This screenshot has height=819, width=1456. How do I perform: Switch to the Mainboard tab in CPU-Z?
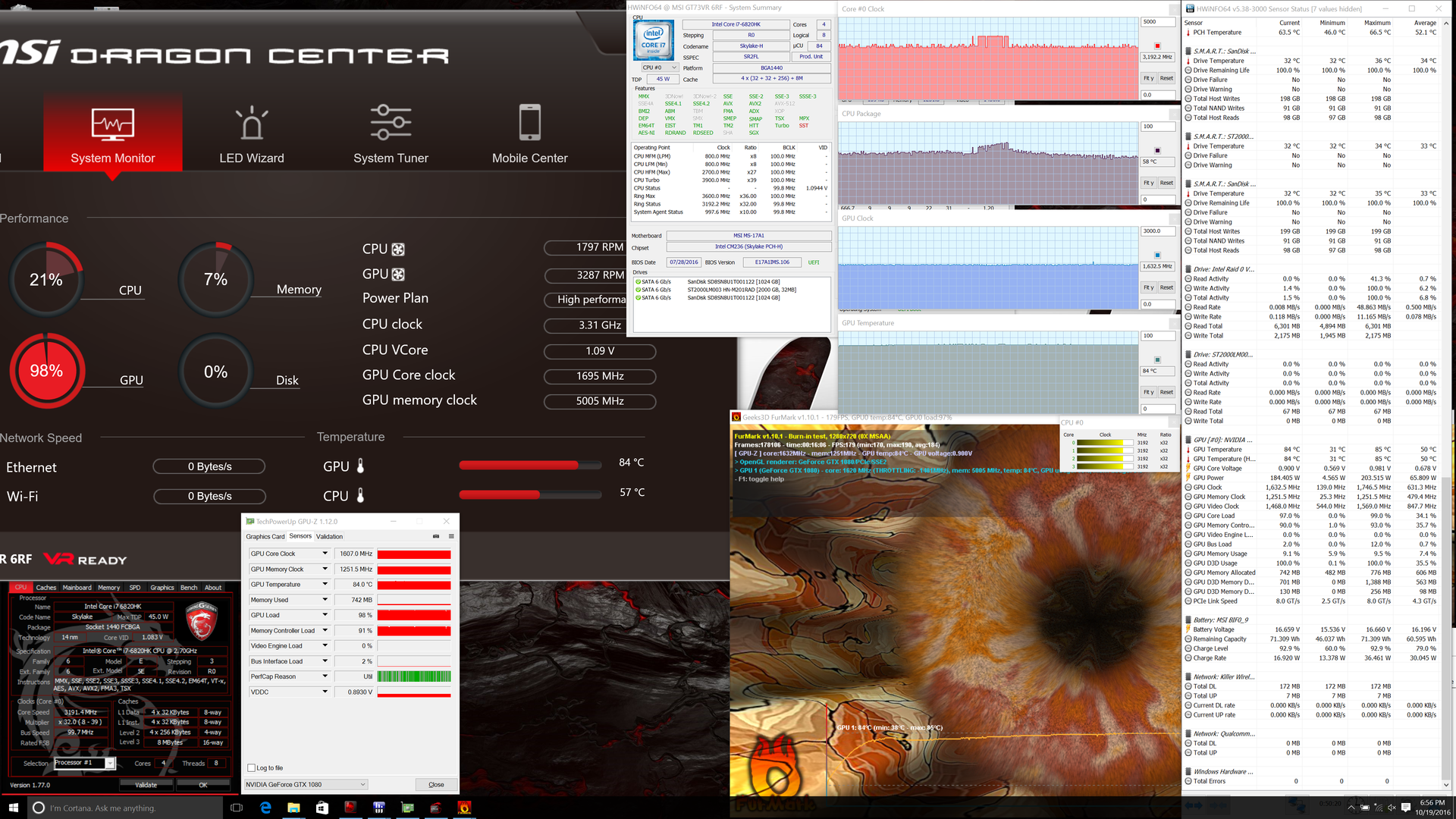[x=77, y=588]
